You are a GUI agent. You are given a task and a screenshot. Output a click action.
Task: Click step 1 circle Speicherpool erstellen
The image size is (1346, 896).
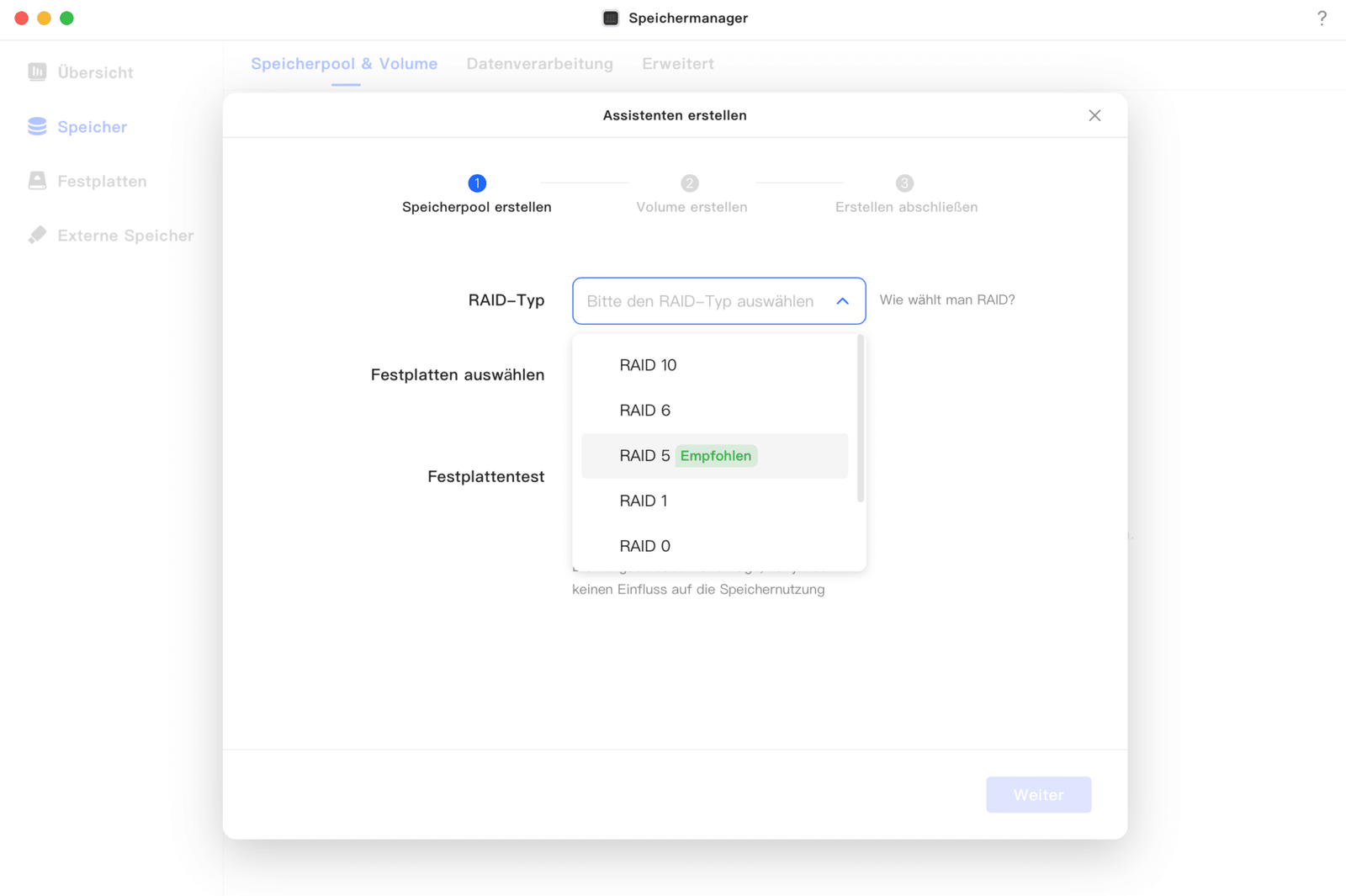[477, 183]
